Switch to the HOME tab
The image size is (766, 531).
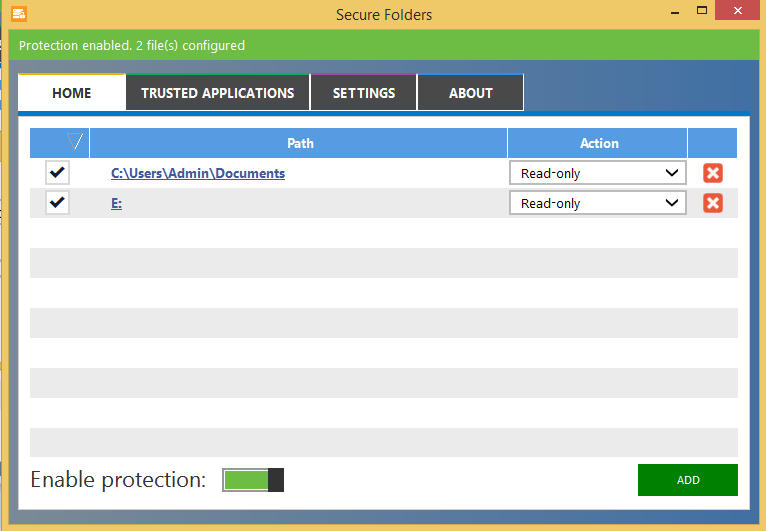pos(72,92)
